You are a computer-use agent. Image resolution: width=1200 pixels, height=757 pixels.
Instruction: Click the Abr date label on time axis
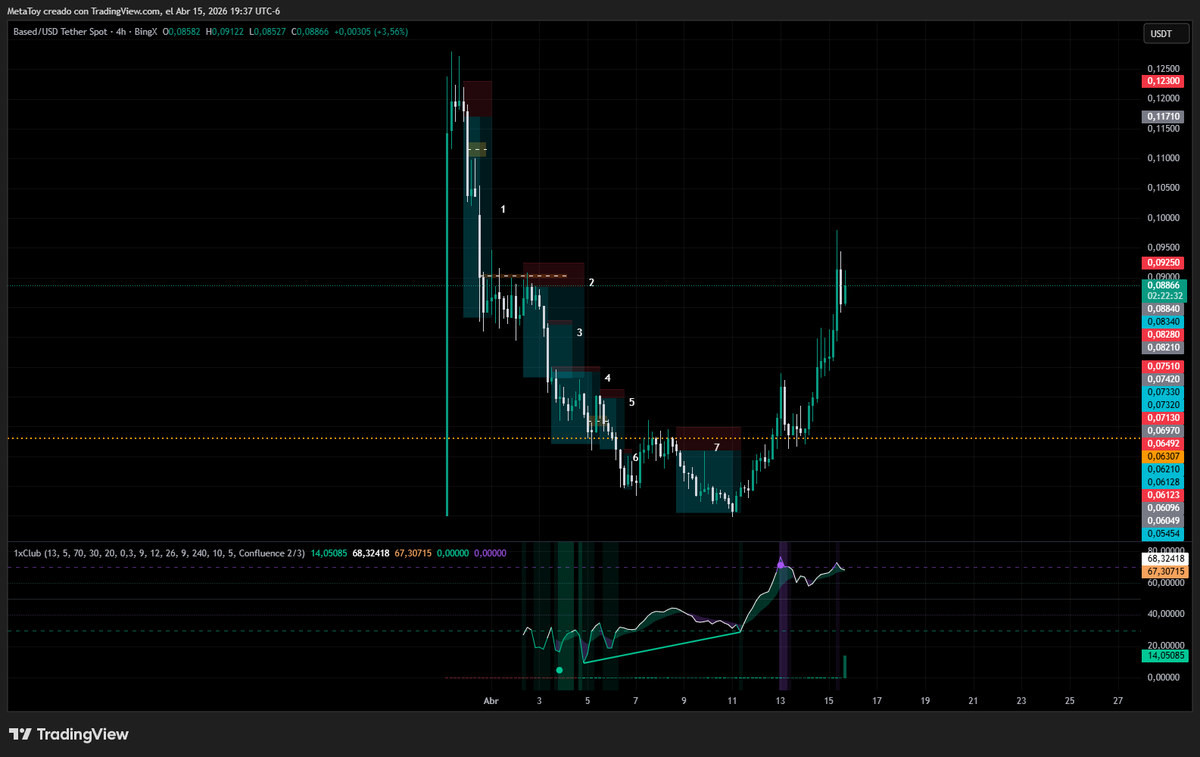point(491,701)
